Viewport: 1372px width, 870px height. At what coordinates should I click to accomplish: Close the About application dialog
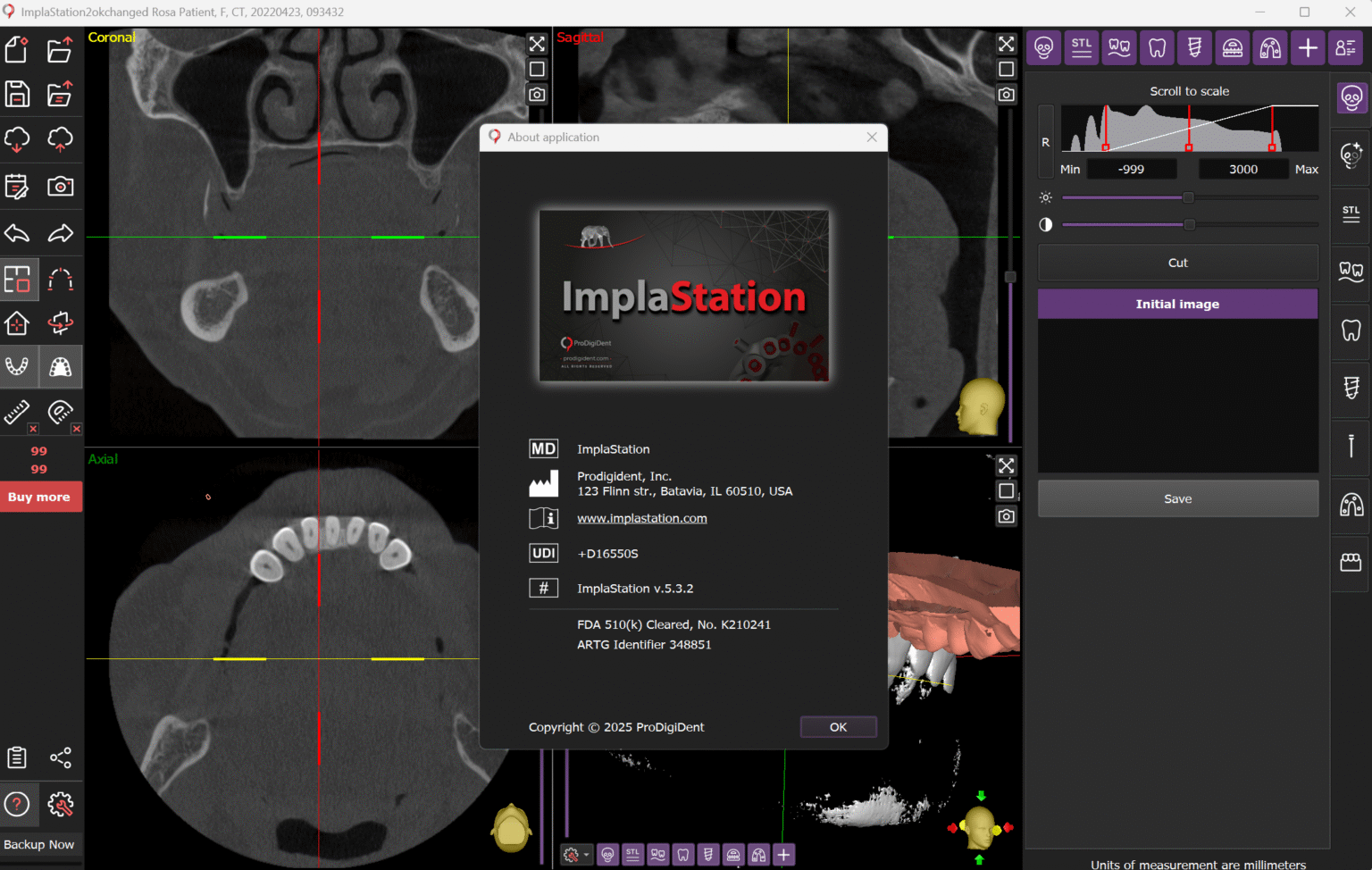(872, 137)
